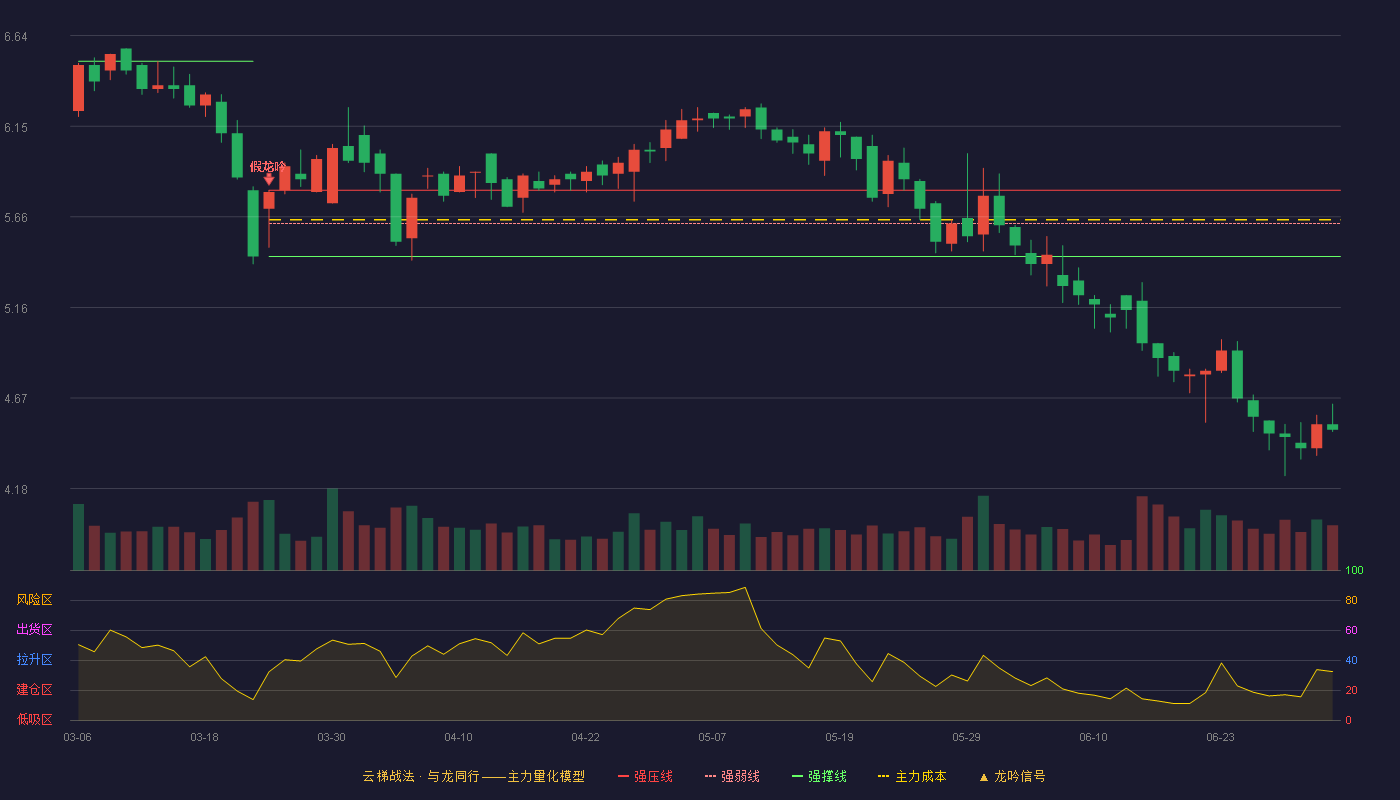The width and height of the screenshot is (1400, 800).
Task: Click the red 20 indicator scale value
Action: [1351, 691]
